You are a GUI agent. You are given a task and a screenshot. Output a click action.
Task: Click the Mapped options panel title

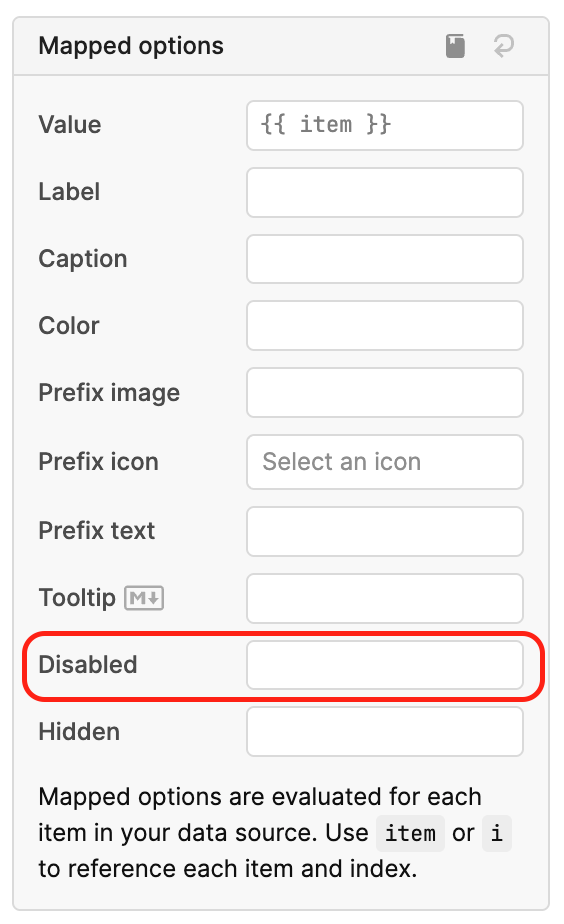click(131, 46)
